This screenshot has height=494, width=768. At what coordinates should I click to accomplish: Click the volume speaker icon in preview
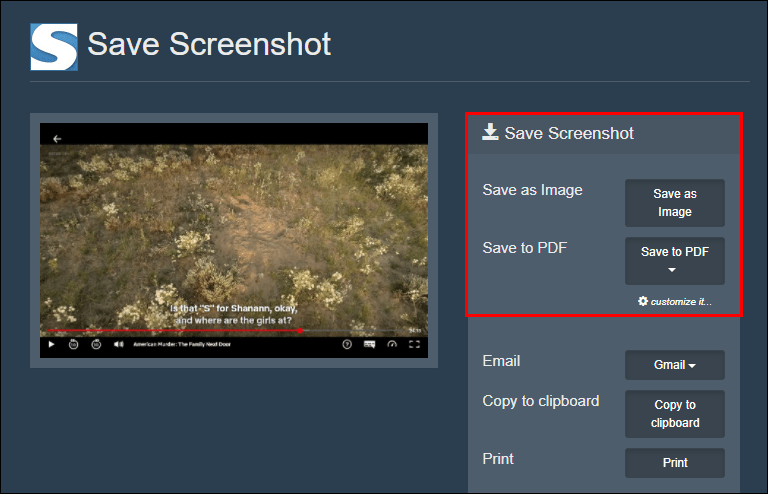pos(119,344)
